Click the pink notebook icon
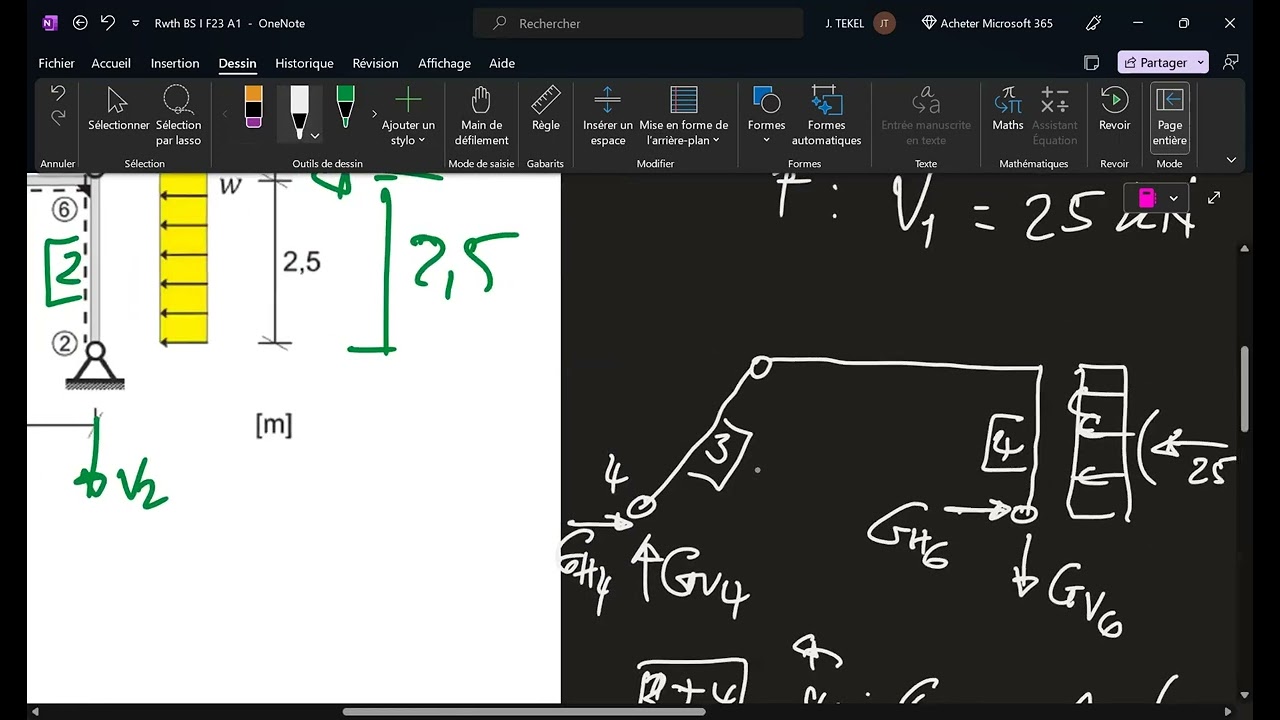The height and width of the screenshot is (720, 1280). 1147,198
